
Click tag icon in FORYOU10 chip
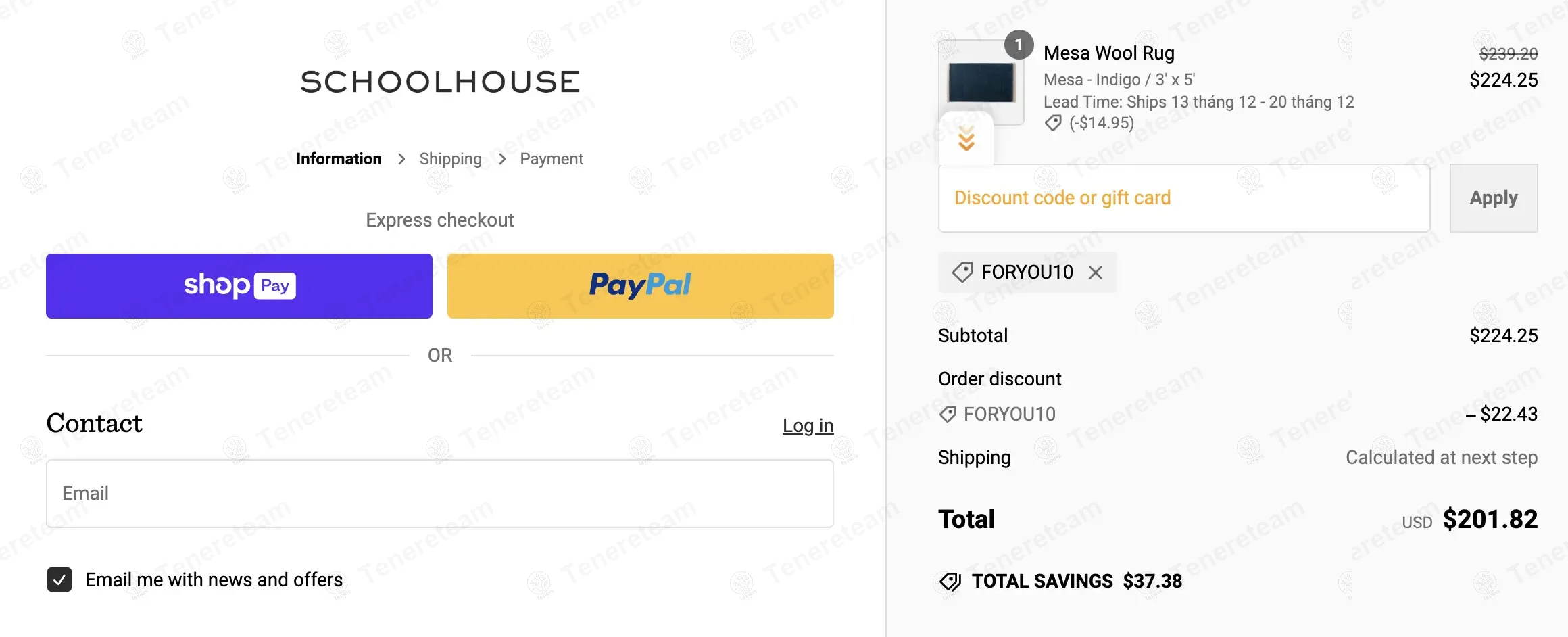click(962, 273)
